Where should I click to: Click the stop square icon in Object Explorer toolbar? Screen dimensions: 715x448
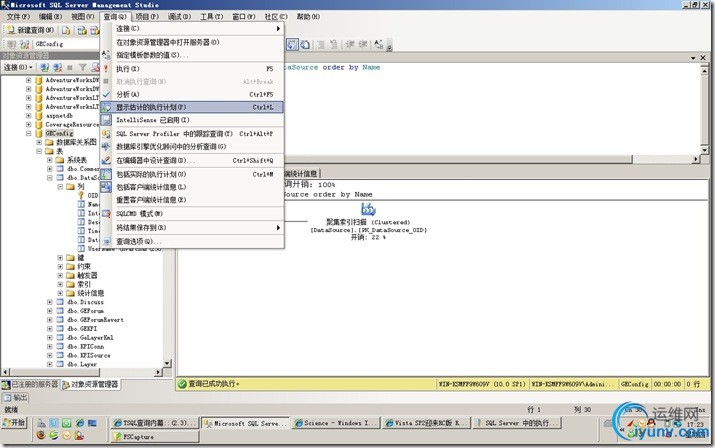tap(70, 68)
